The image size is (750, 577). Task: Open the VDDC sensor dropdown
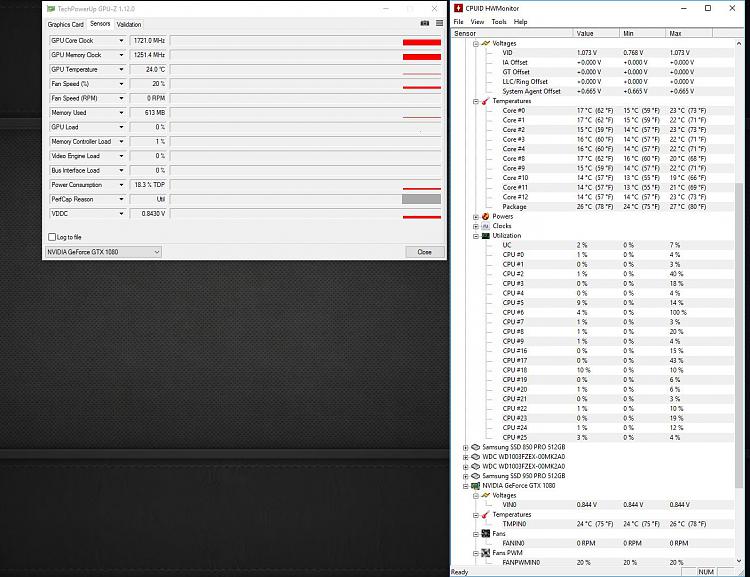tap(121, 213)
